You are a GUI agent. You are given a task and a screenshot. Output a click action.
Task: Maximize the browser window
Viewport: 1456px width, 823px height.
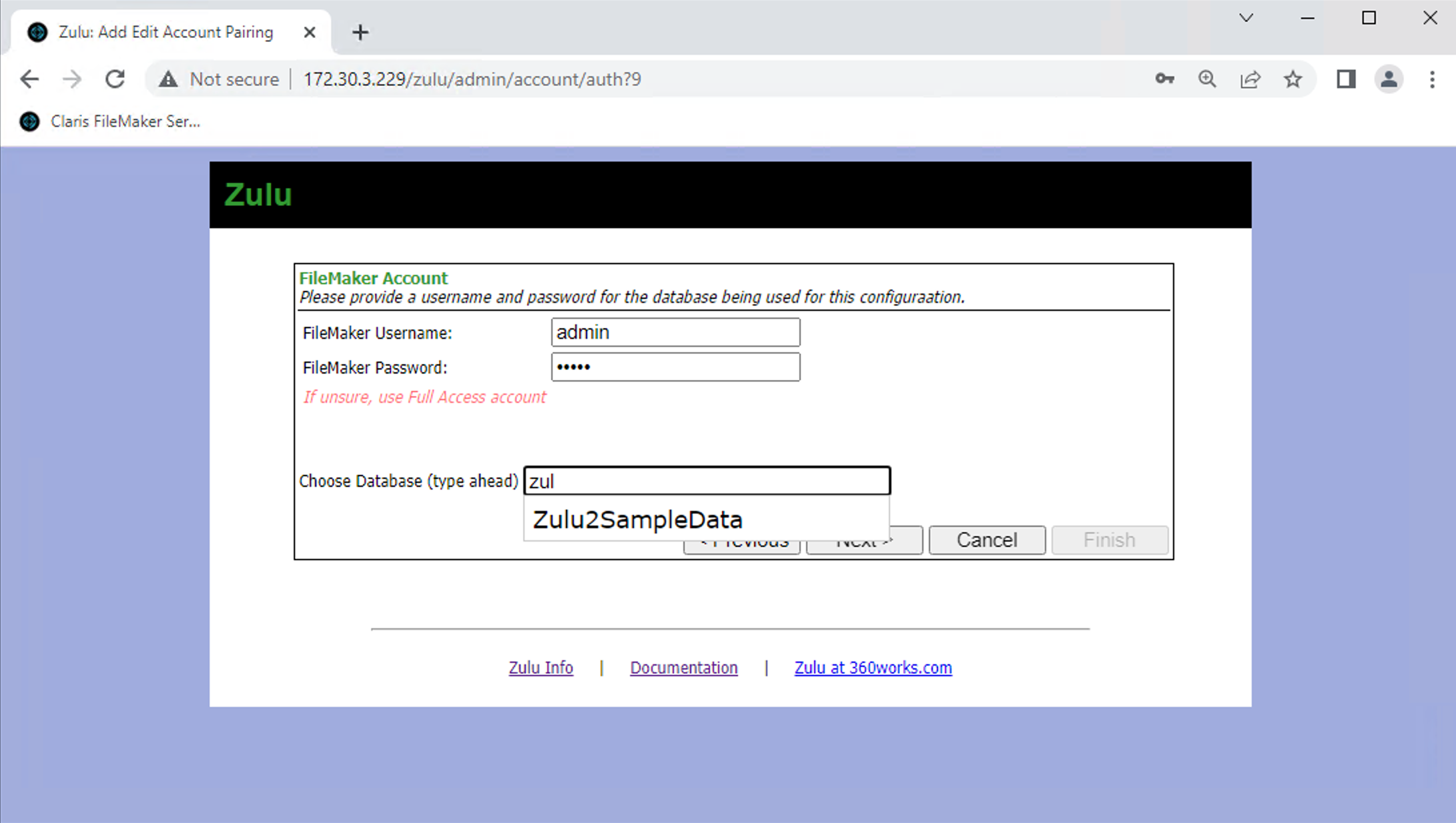[1369, 18]
